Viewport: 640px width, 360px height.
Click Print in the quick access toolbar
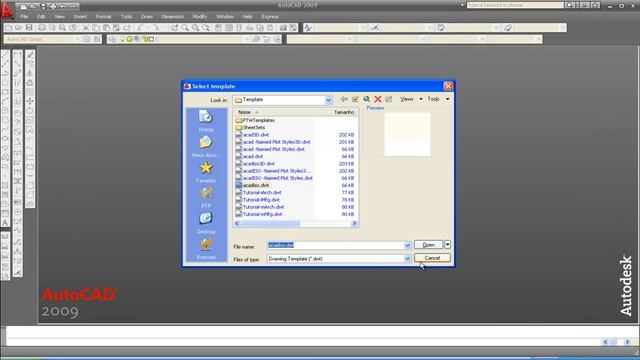[x=53, y=7]
